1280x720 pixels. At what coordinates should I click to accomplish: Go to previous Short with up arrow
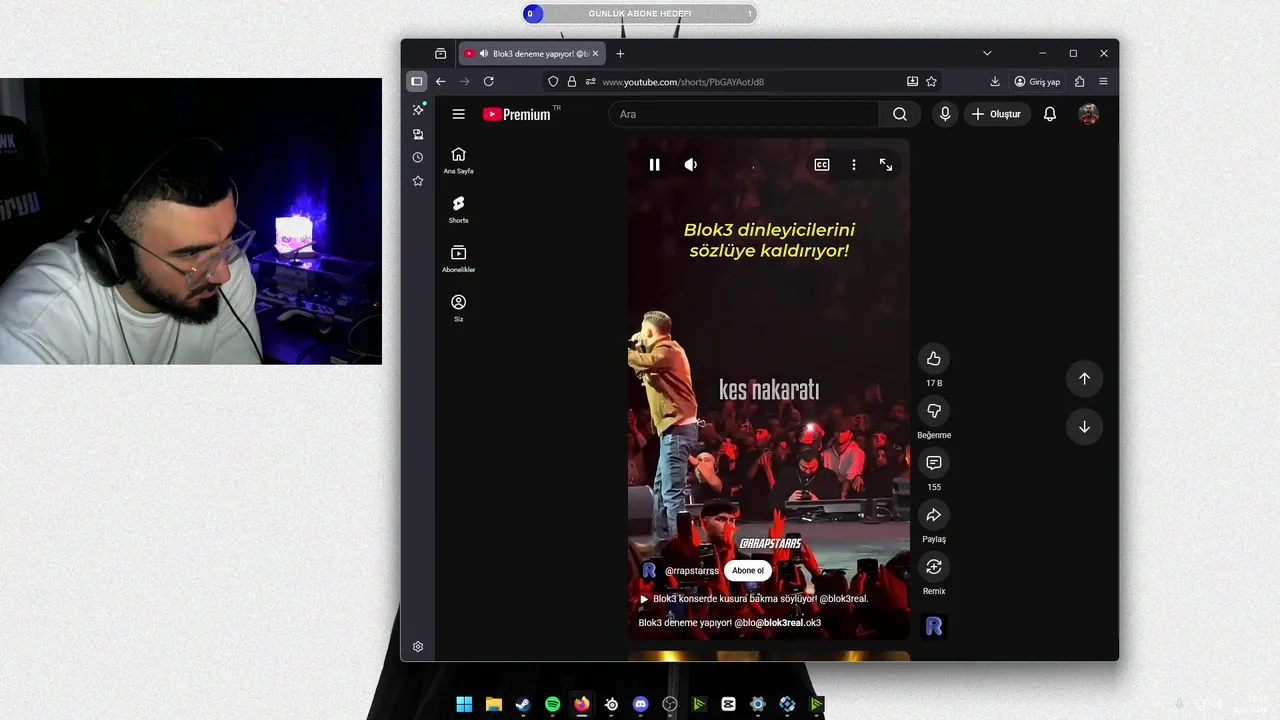point(1084,378)
